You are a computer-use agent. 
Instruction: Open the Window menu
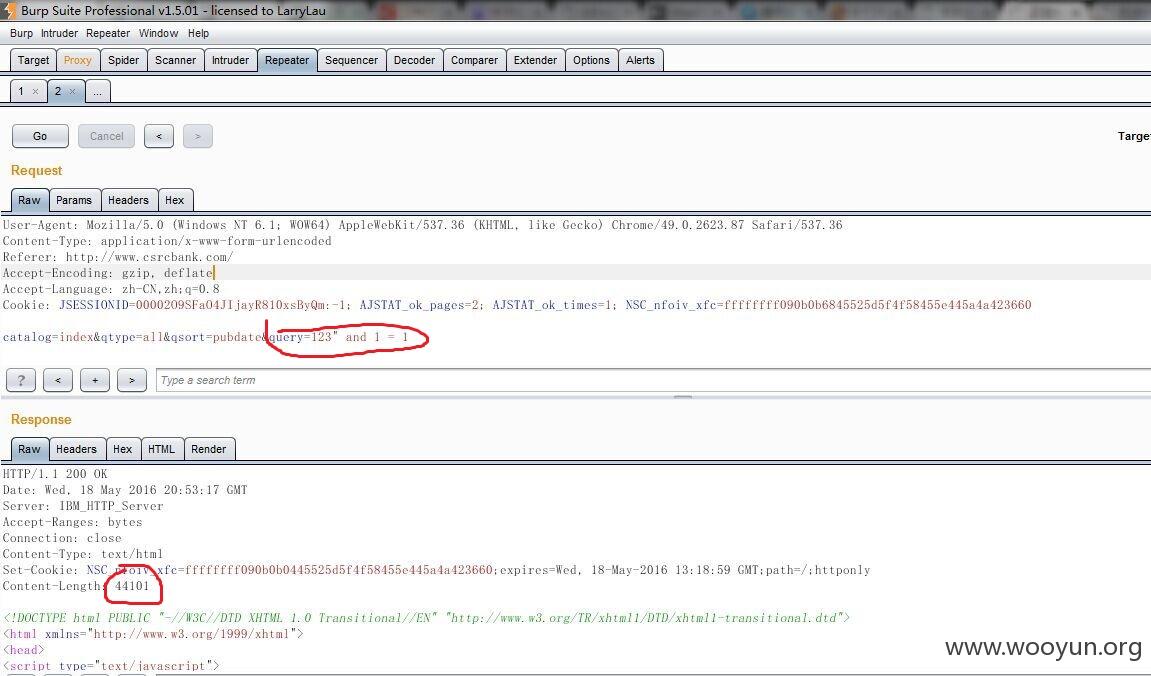point(159,33)
